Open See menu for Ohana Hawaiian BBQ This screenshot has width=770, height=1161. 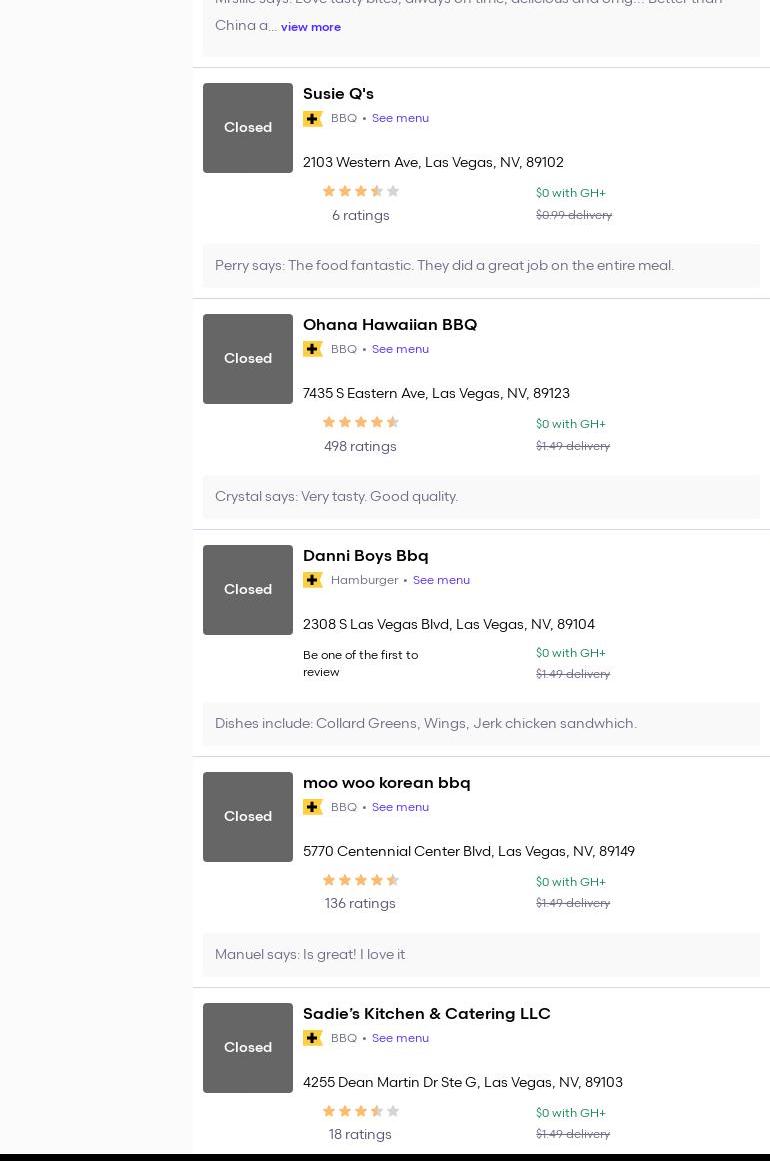[x=400, y=349]
